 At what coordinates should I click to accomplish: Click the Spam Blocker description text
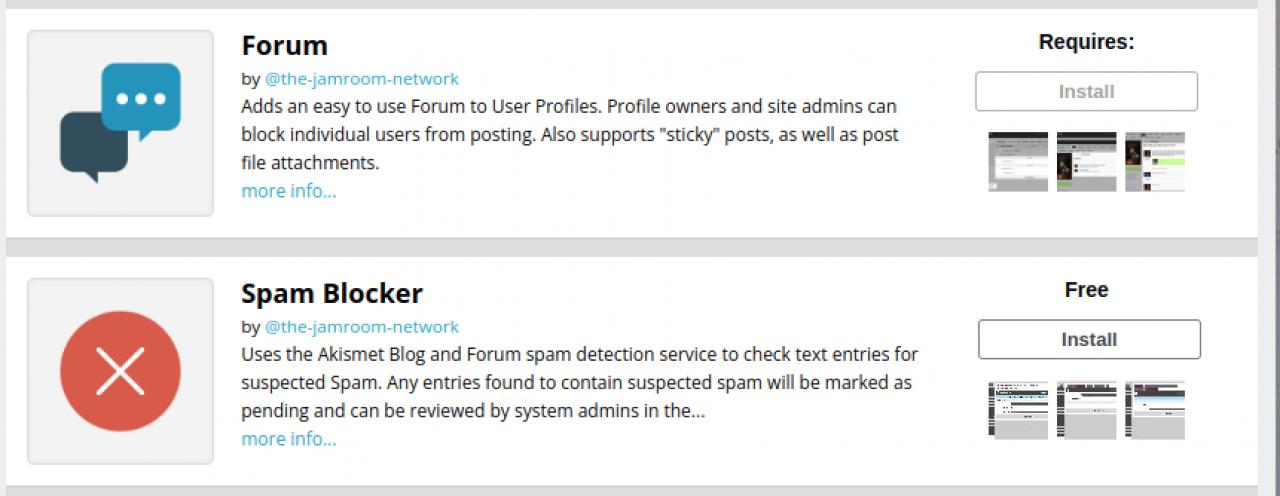pyautogui.click(x=578, y=382)
